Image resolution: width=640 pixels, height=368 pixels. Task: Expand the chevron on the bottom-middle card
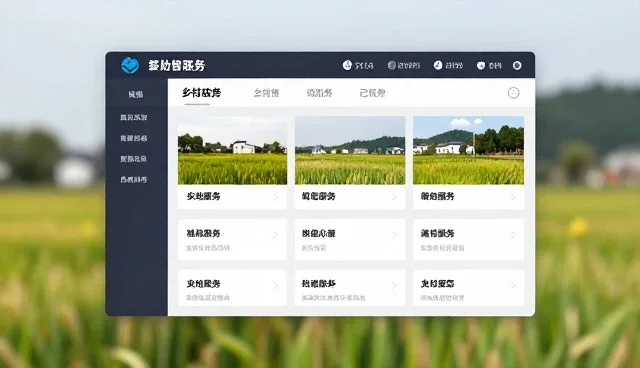(394, 285)
